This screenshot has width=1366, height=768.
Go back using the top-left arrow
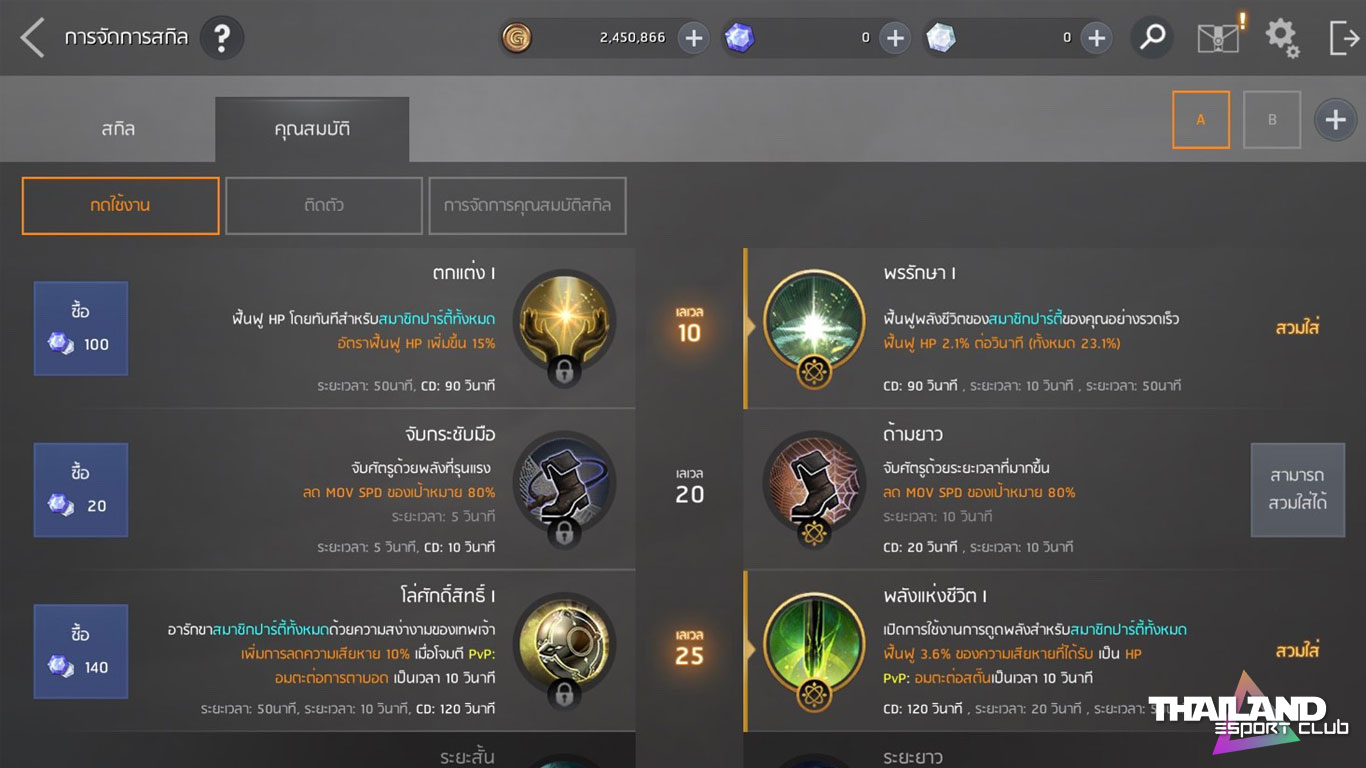coord(32,38)
